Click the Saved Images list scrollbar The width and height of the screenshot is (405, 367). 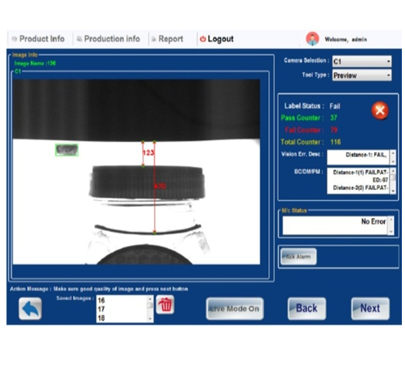coord(150,309)
